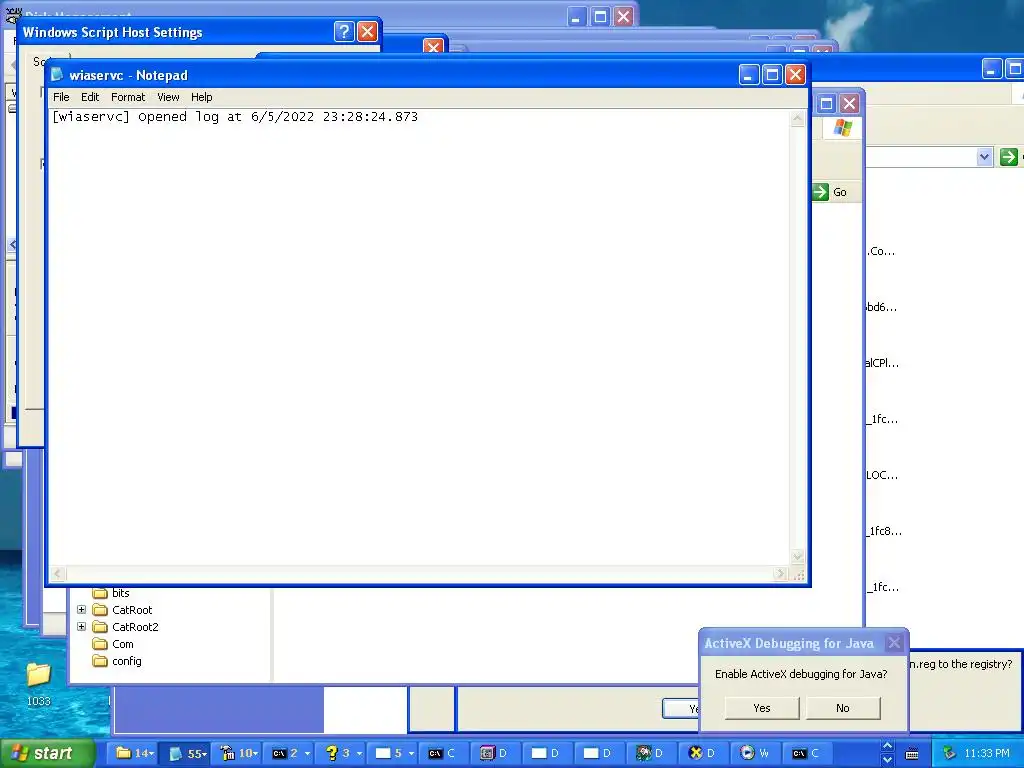Click the Windows flag logo in the toolbar
1024x768 pixels.
tap(842, 128)
